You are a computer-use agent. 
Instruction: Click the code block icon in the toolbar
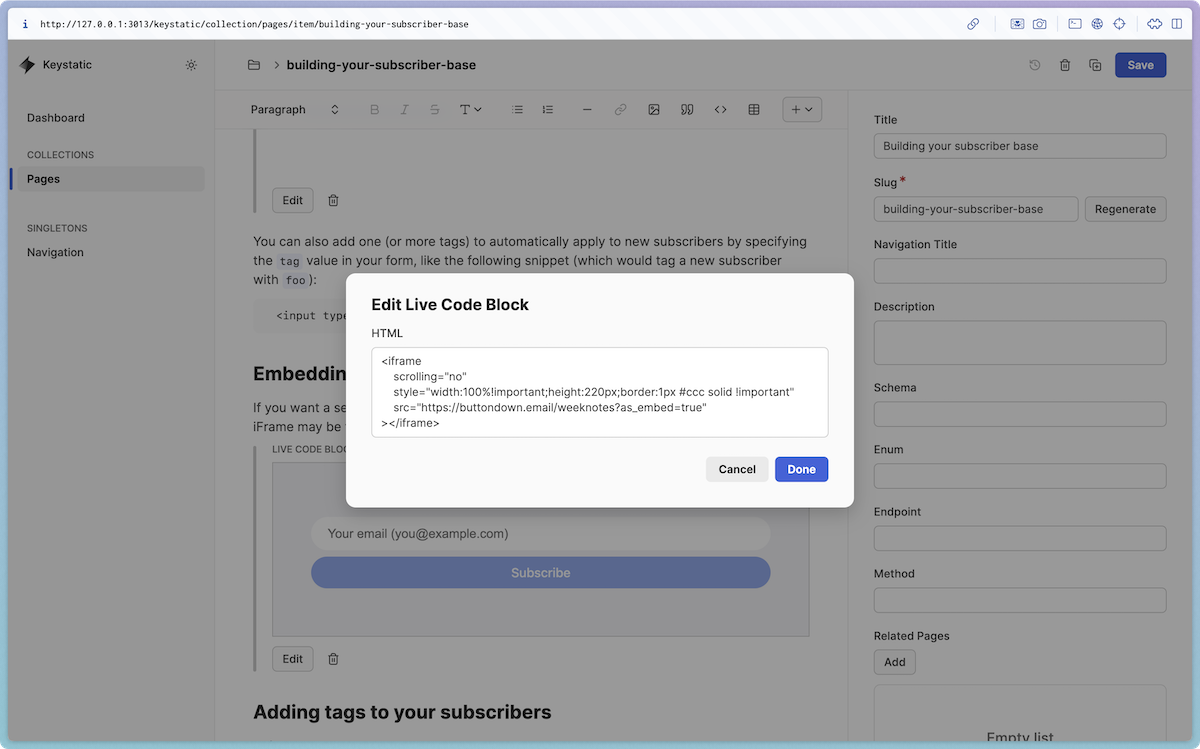click(721, 109)
